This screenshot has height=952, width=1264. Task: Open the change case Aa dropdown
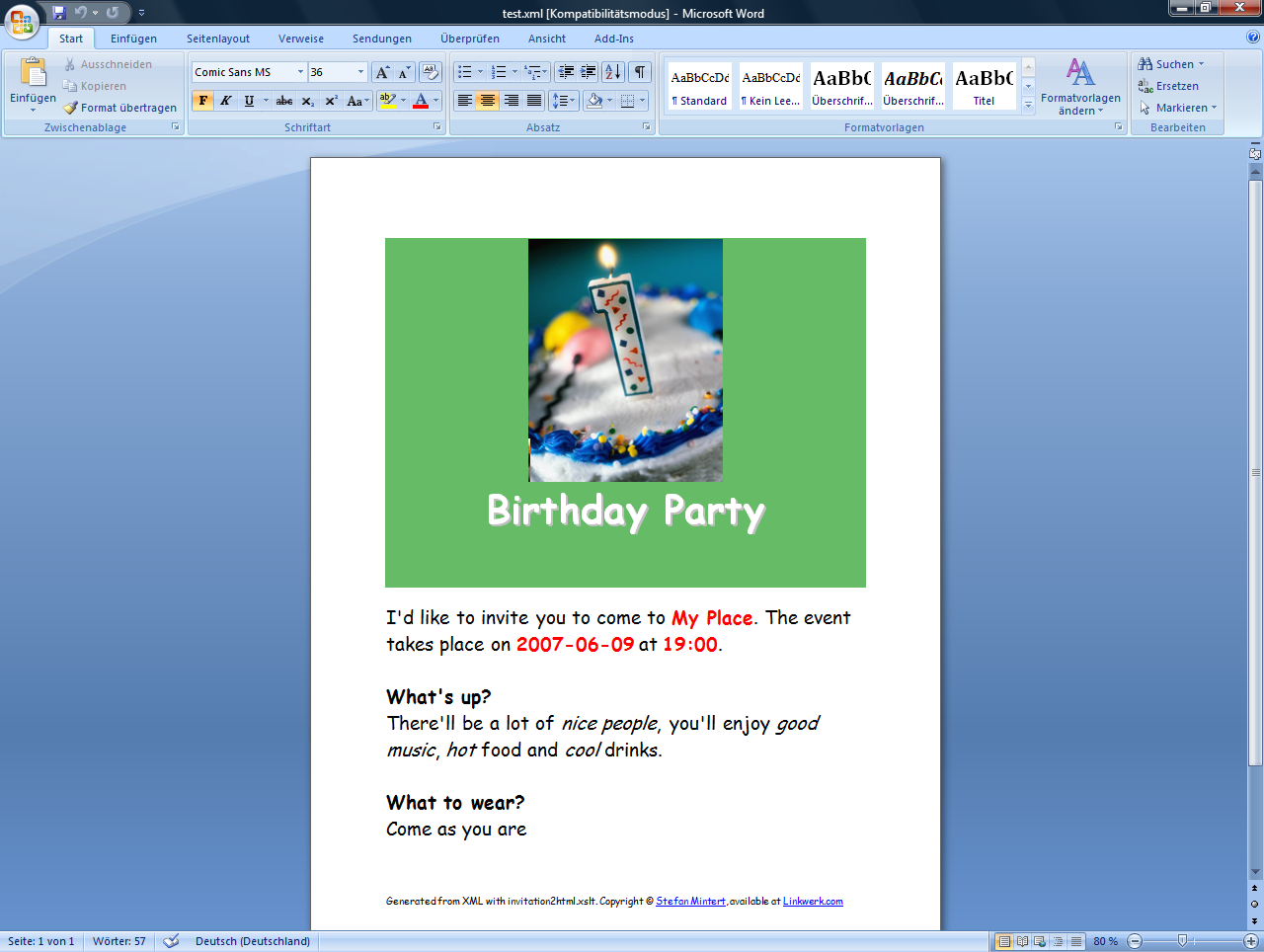(x=357, y=101)
